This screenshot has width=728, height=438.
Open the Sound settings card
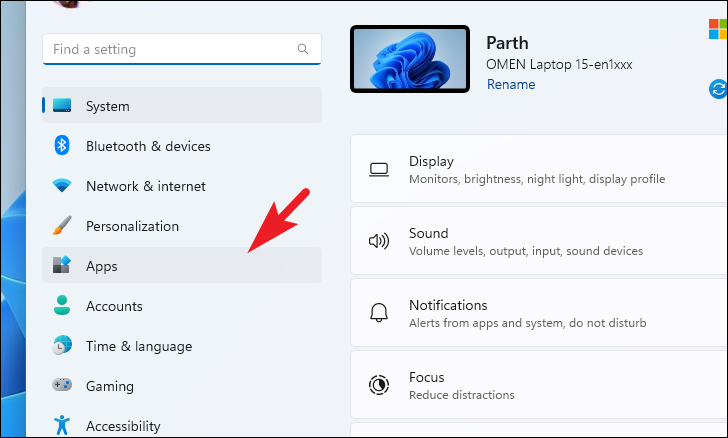[x=539, y=241]
